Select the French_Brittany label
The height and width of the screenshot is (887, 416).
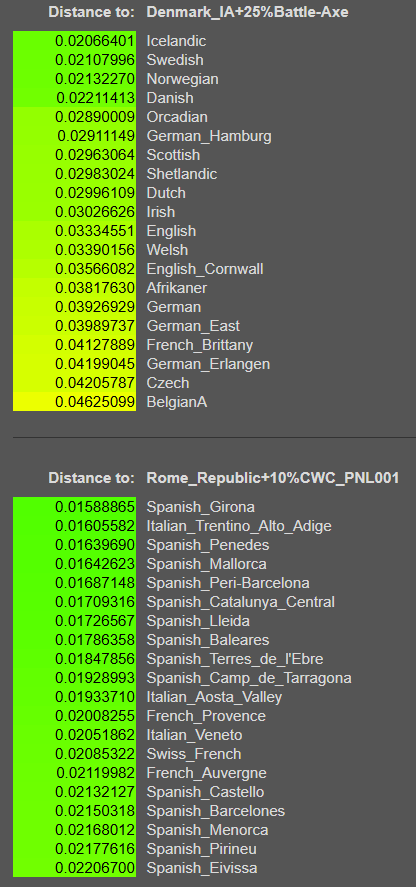click(x=200, y=345)
